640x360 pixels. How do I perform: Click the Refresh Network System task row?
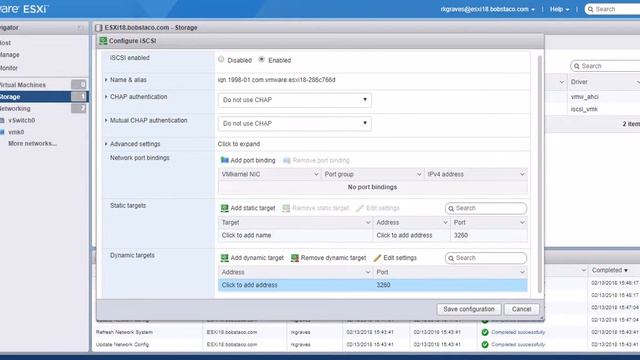click(367, 332)
